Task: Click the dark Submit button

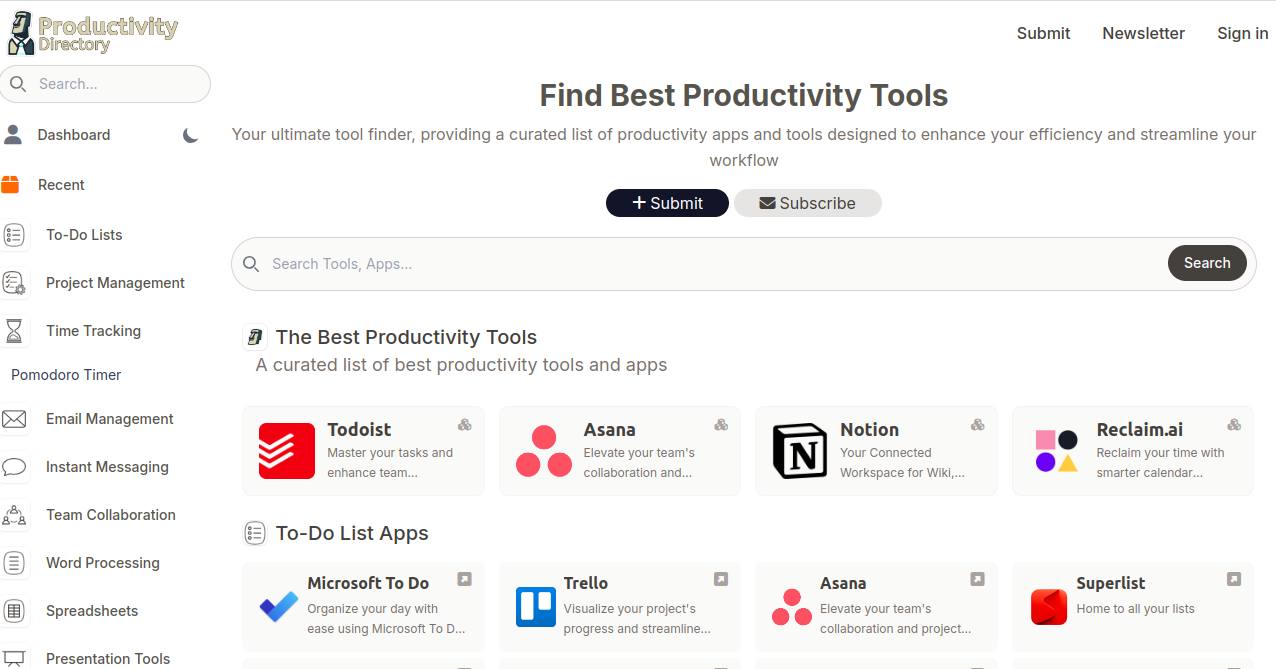Action: pos(667,203)
